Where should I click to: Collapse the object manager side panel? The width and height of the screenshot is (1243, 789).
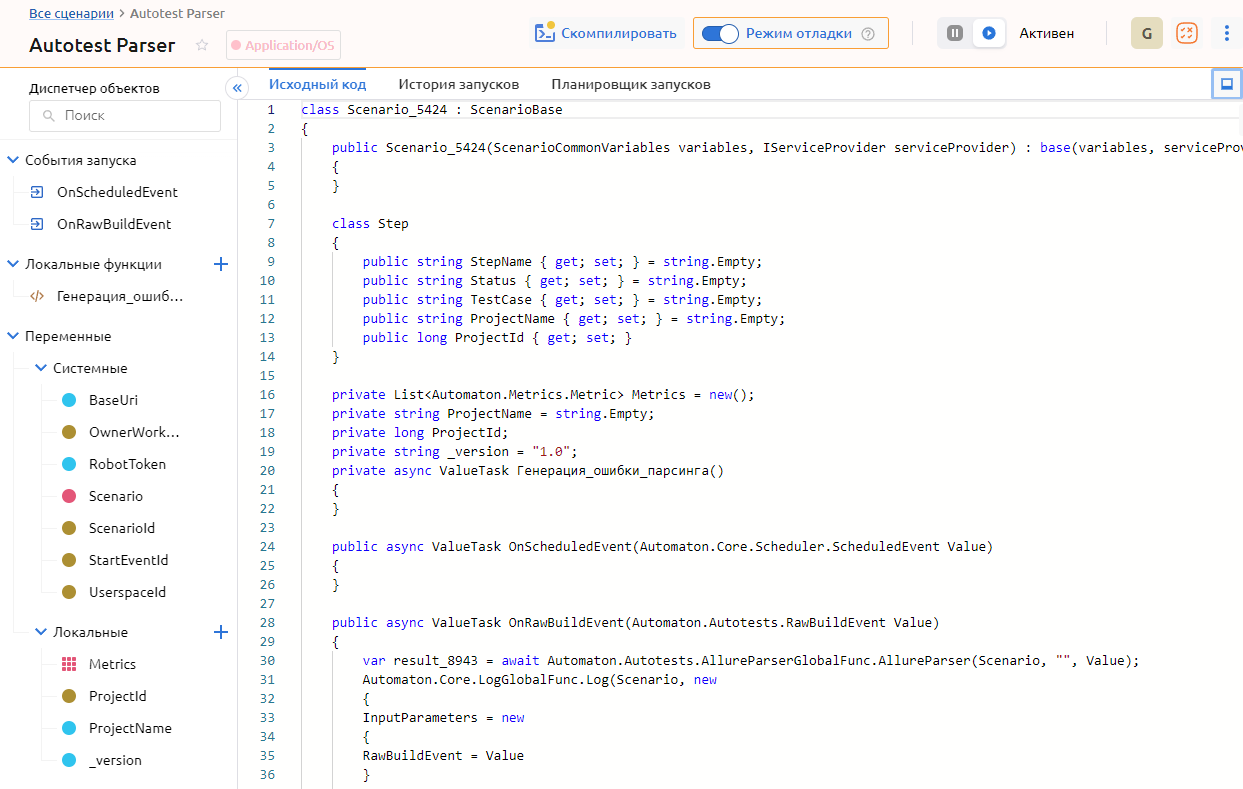(x=237, y=88)
